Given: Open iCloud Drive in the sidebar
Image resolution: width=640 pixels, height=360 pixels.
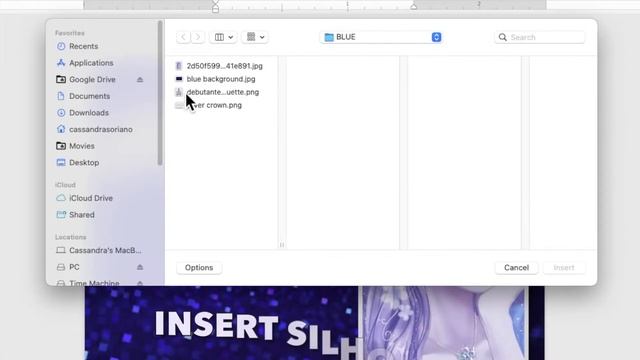Looking at the screenshot, I should click(x=91, y=198).
